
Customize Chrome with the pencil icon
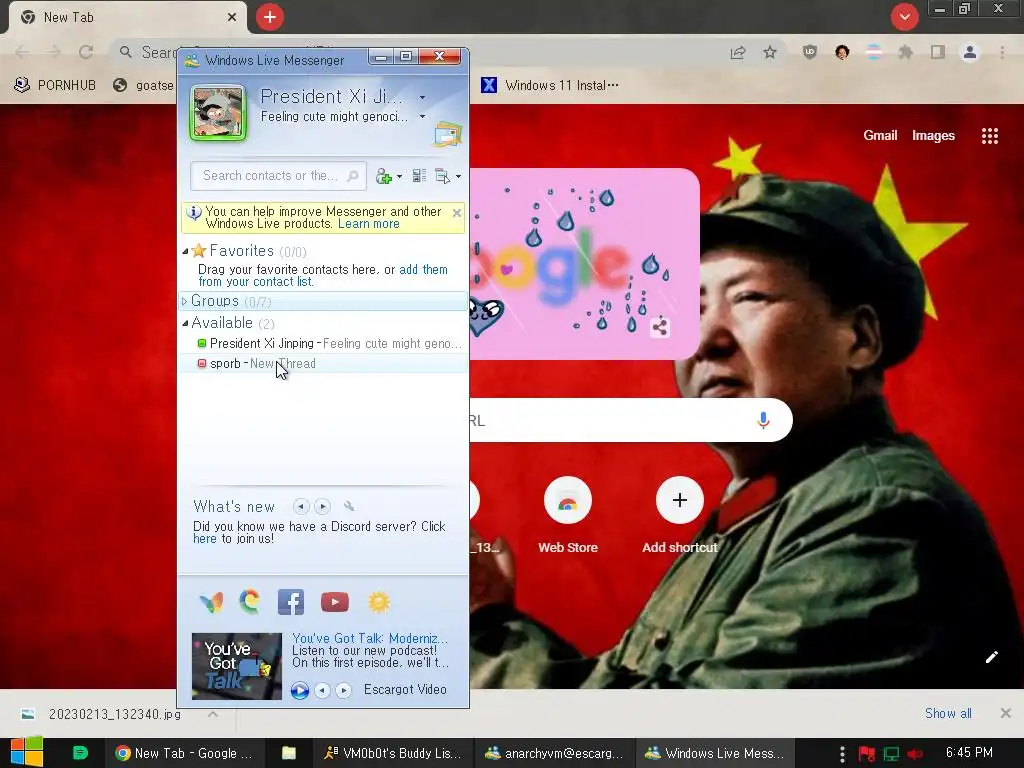pos(991,657)
